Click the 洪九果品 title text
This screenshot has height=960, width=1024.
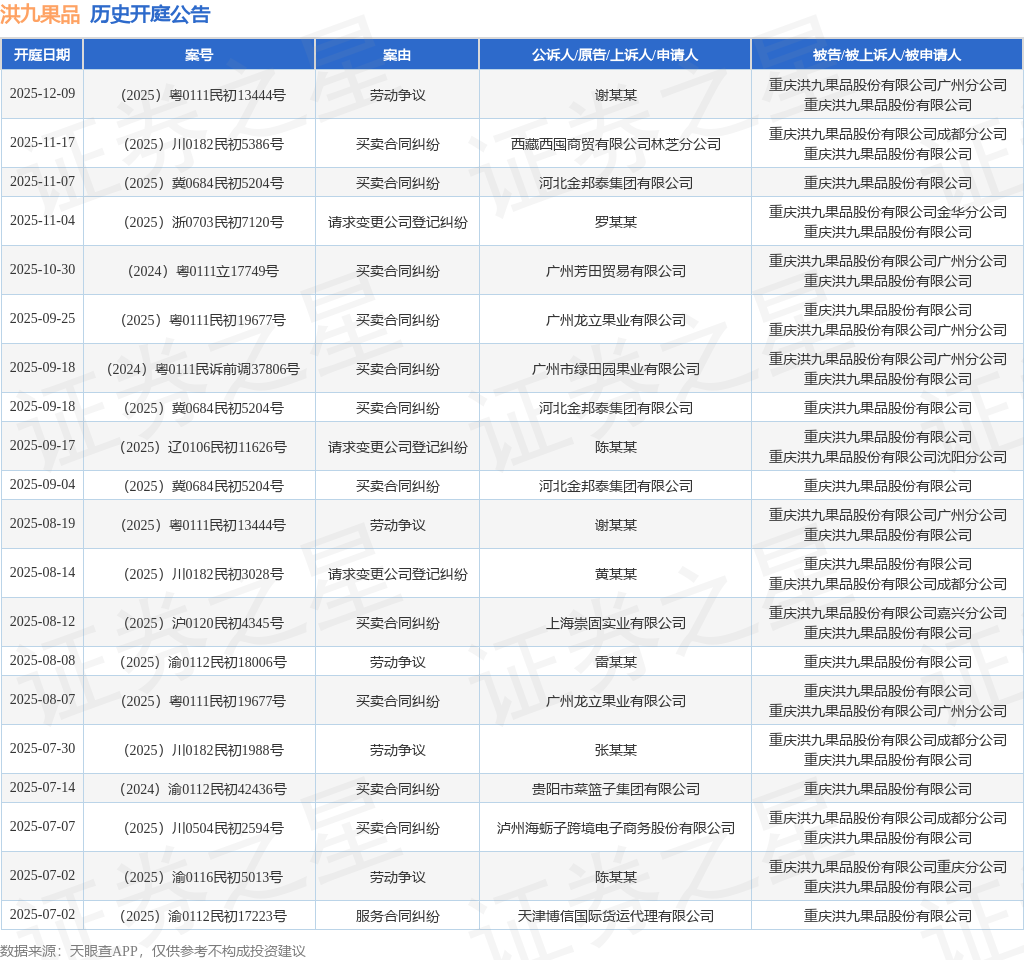coord(40,14)
